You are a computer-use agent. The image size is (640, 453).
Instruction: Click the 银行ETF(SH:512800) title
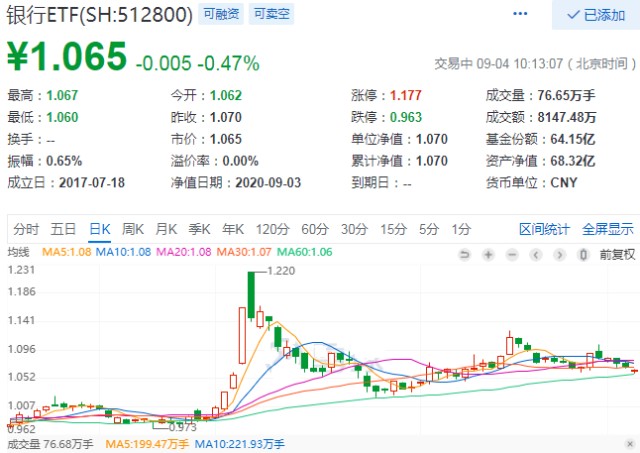coord(99,15)
